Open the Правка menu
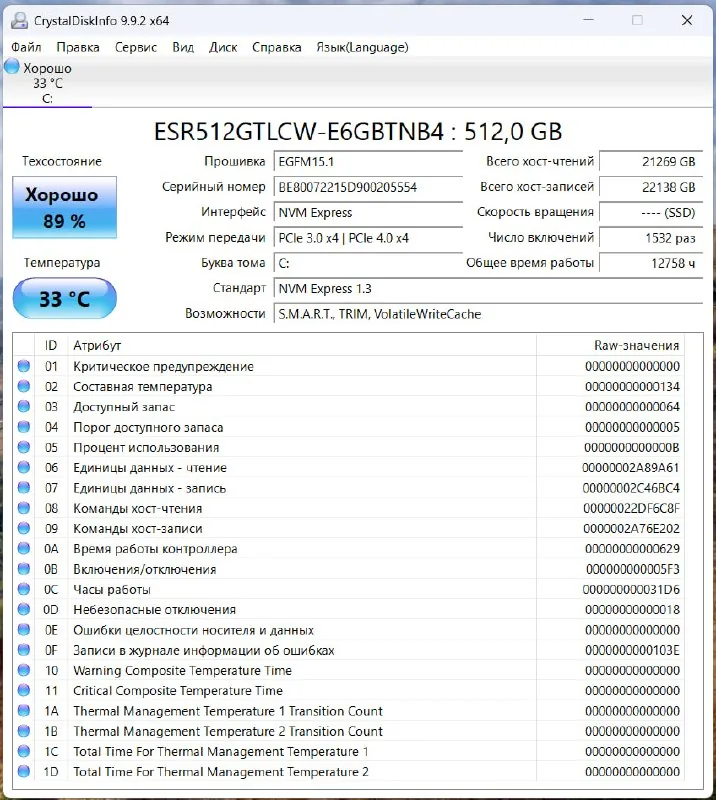 [x=78, y=47]
